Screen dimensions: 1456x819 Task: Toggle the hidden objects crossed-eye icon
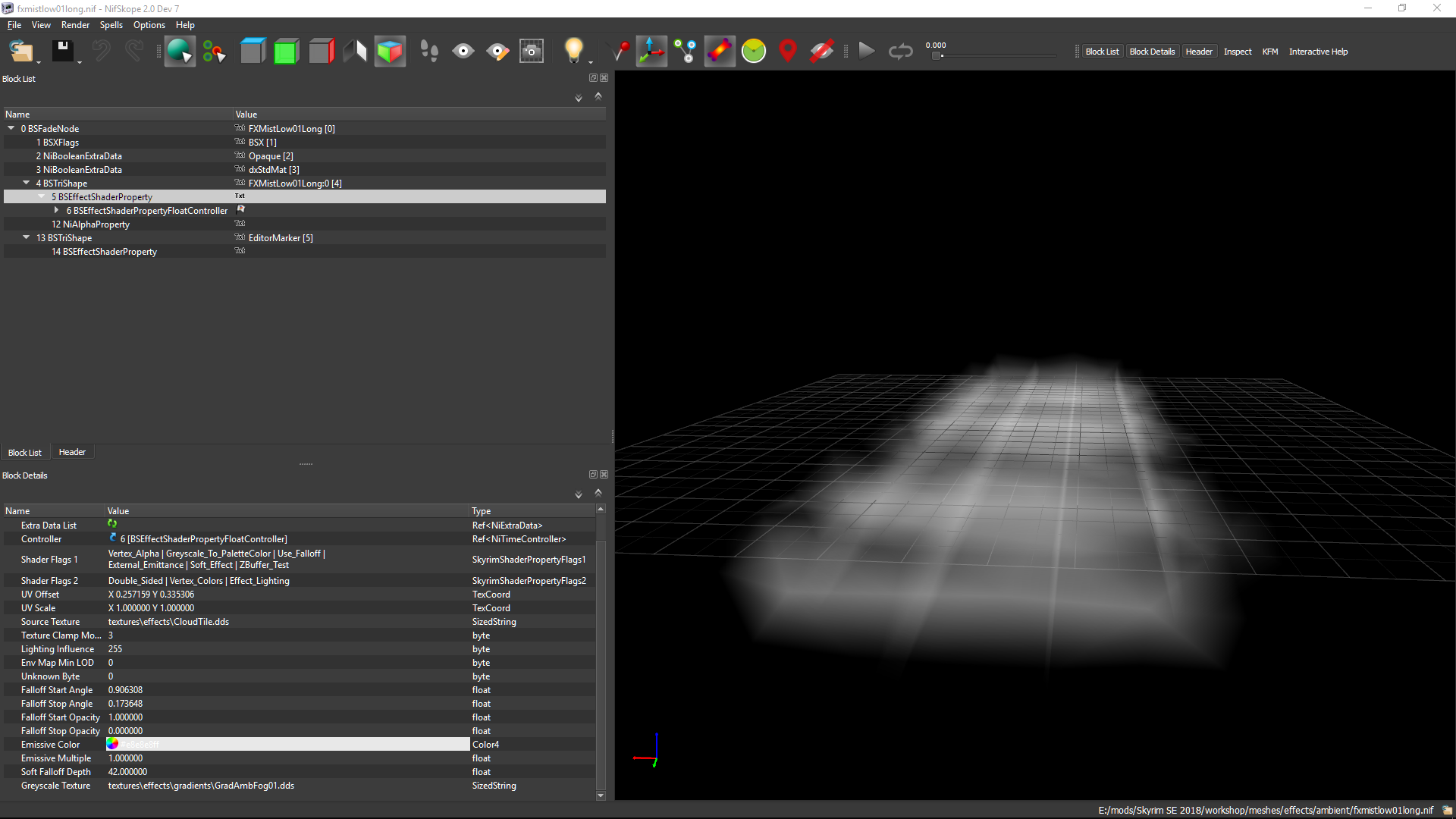point(822,52)
